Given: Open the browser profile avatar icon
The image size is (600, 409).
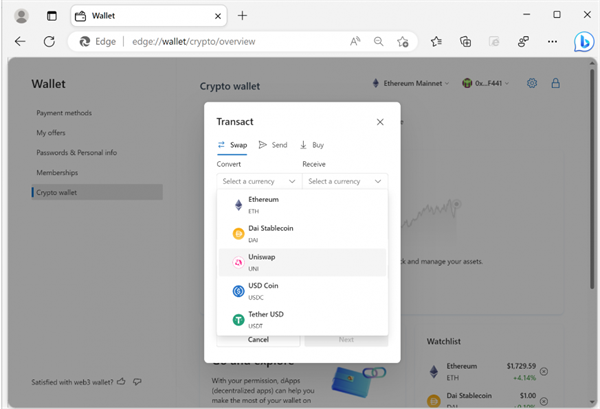Looking at the screenshot, I should (22, 16).
